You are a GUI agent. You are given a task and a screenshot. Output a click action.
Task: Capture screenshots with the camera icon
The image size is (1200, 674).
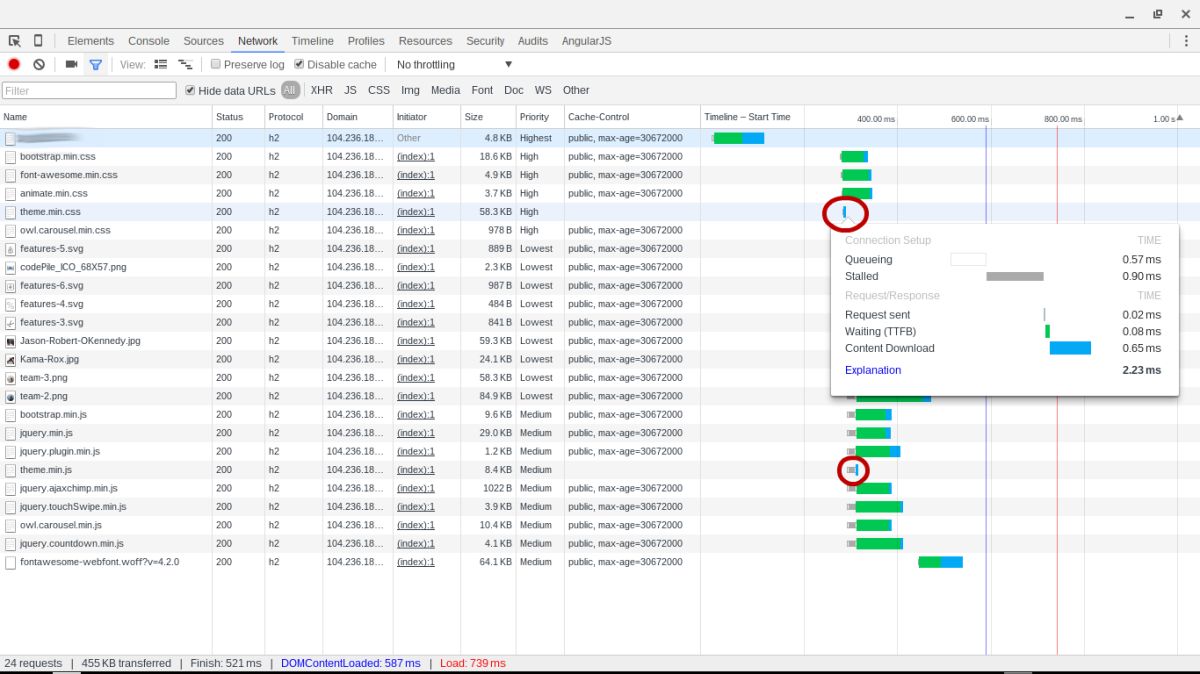[71, 64]
